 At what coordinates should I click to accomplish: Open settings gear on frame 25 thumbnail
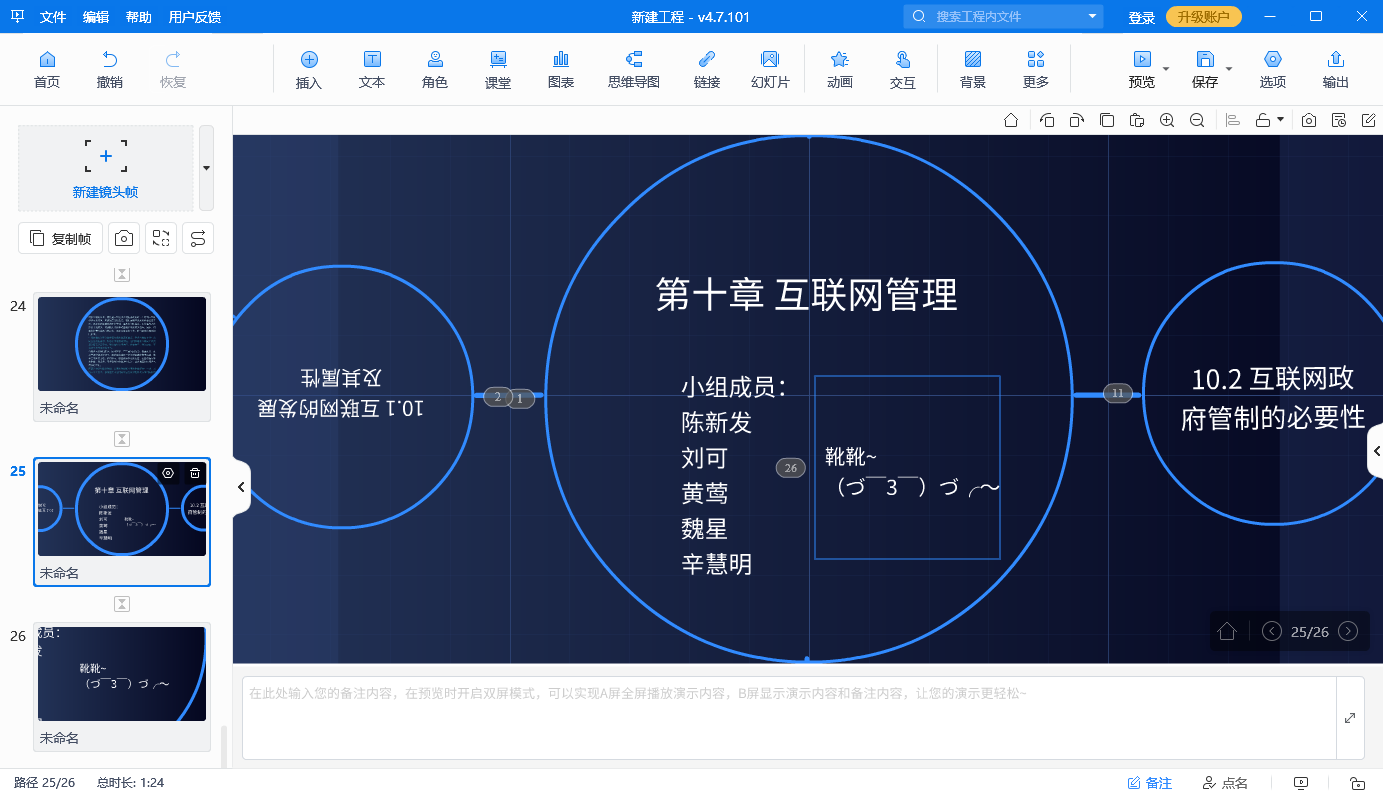[168, 473]
